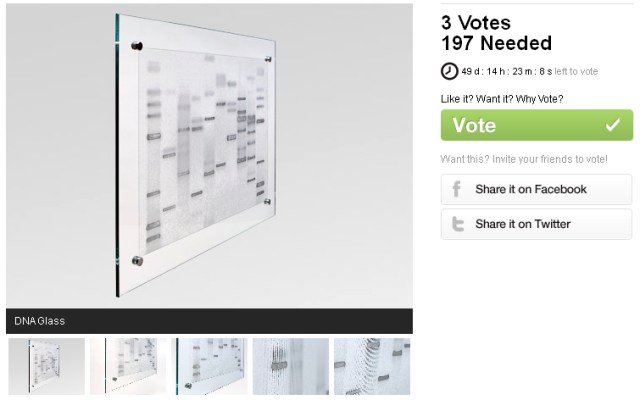640x400 pixels.
Task: Click the countdown timer text
Action: point(506,71)
